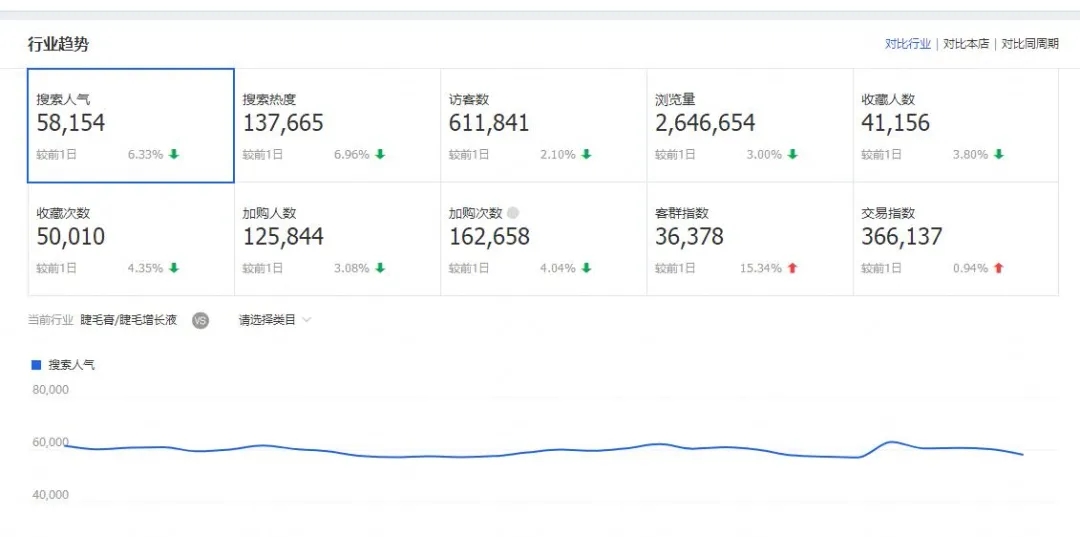Select the 收藏人数 metric card

click(x=955, y=125)
